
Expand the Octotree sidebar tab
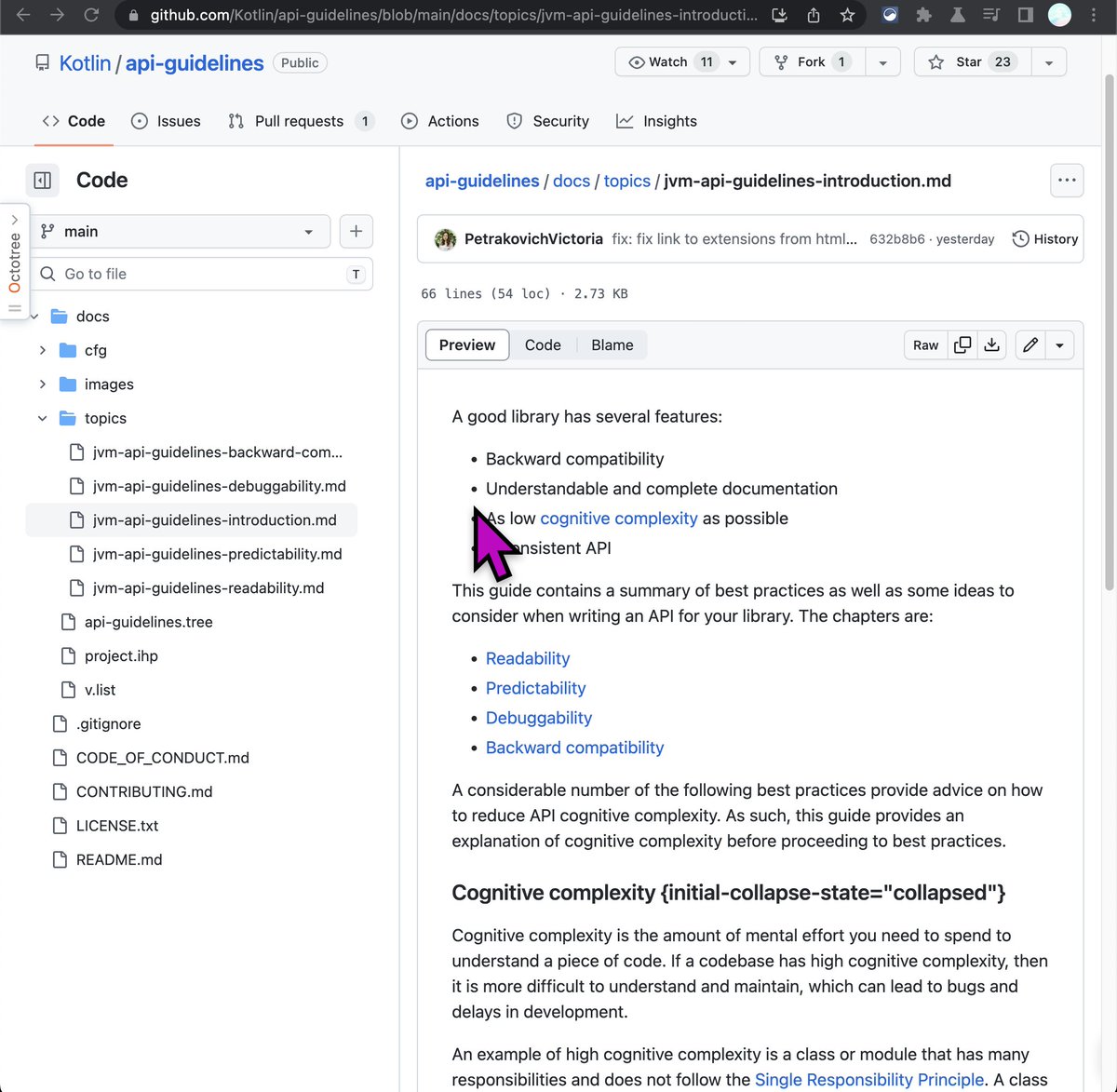(14, 262)
